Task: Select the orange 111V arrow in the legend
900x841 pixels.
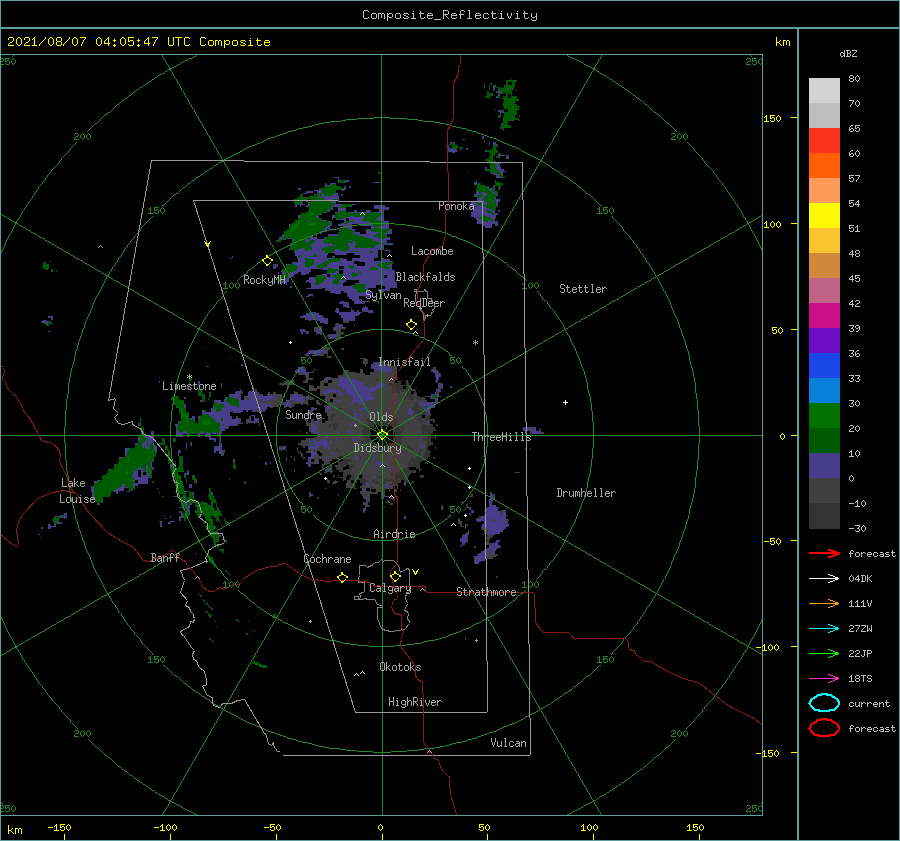Action: click(824, 603)
